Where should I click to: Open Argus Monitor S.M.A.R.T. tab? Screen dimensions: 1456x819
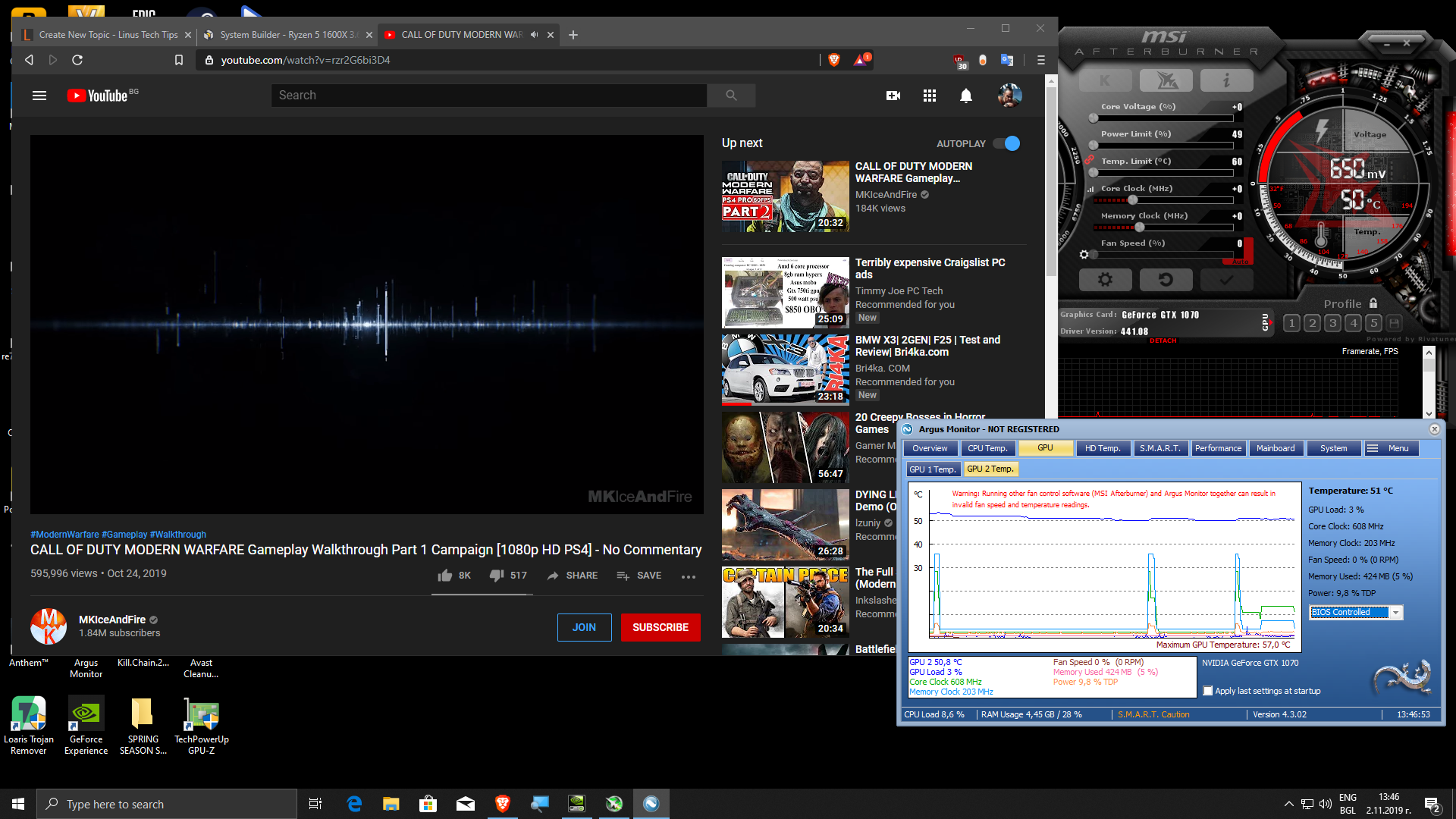point(1160,448)
